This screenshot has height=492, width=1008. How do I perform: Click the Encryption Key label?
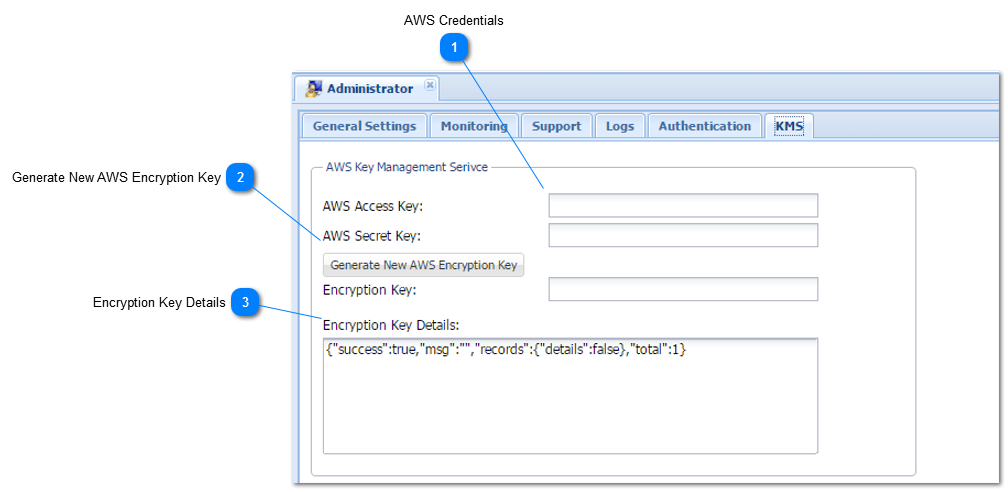click(x=370, y=290)
